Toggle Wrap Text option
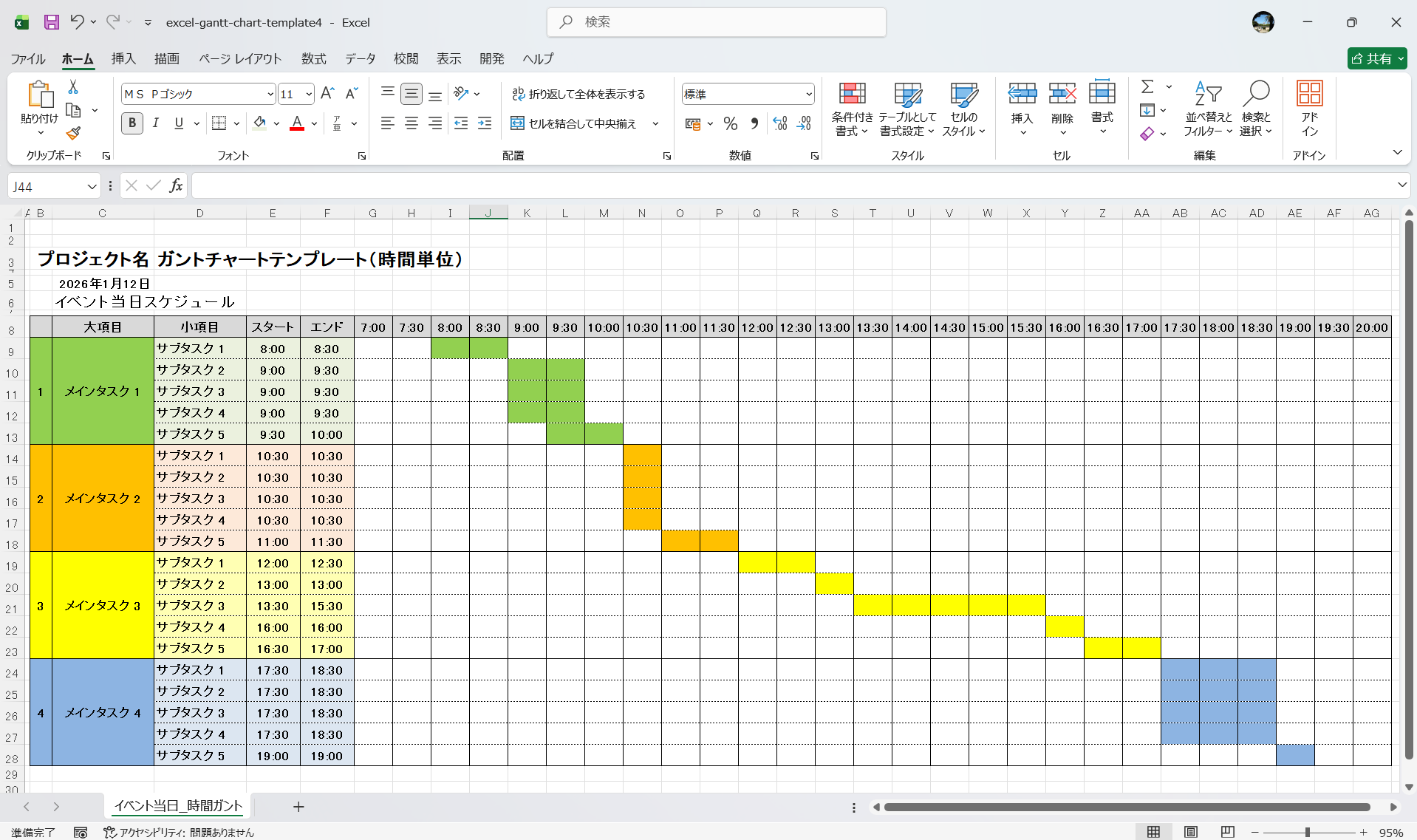Screen dimensions: 1417x840 pos(578,94)
